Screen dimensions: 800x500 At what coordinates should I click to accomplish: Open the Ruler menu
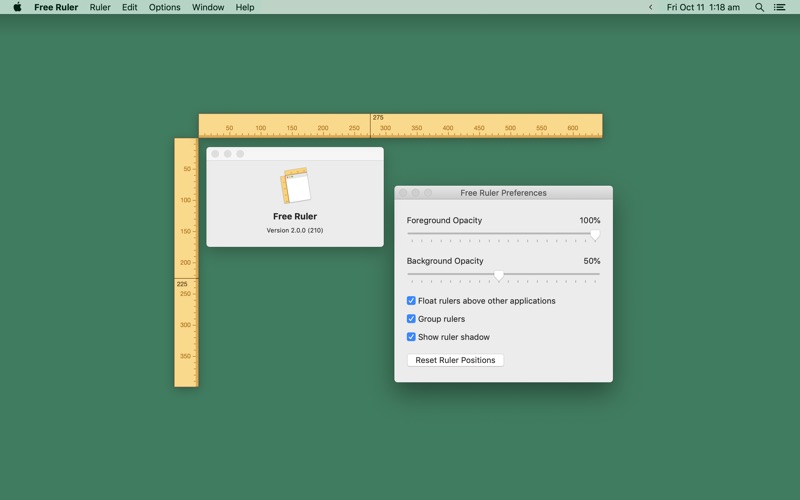pyautogui.click(x=100, y=7)
